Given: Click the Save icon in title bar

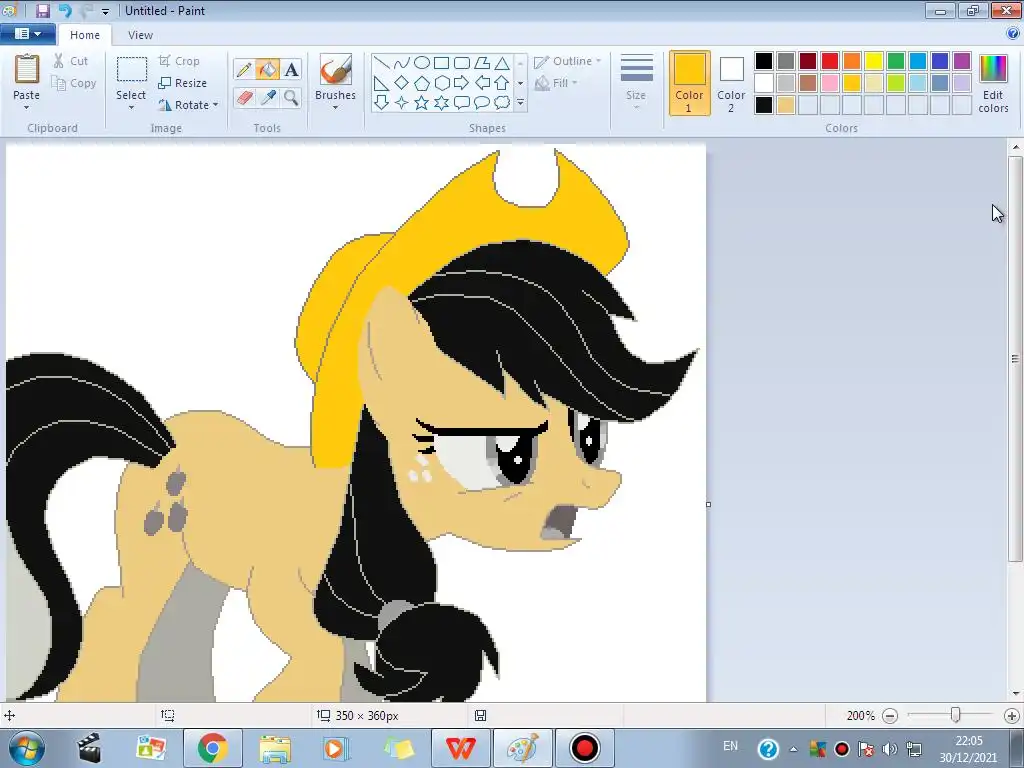Looking at the screenshot, I should point(43,10).
